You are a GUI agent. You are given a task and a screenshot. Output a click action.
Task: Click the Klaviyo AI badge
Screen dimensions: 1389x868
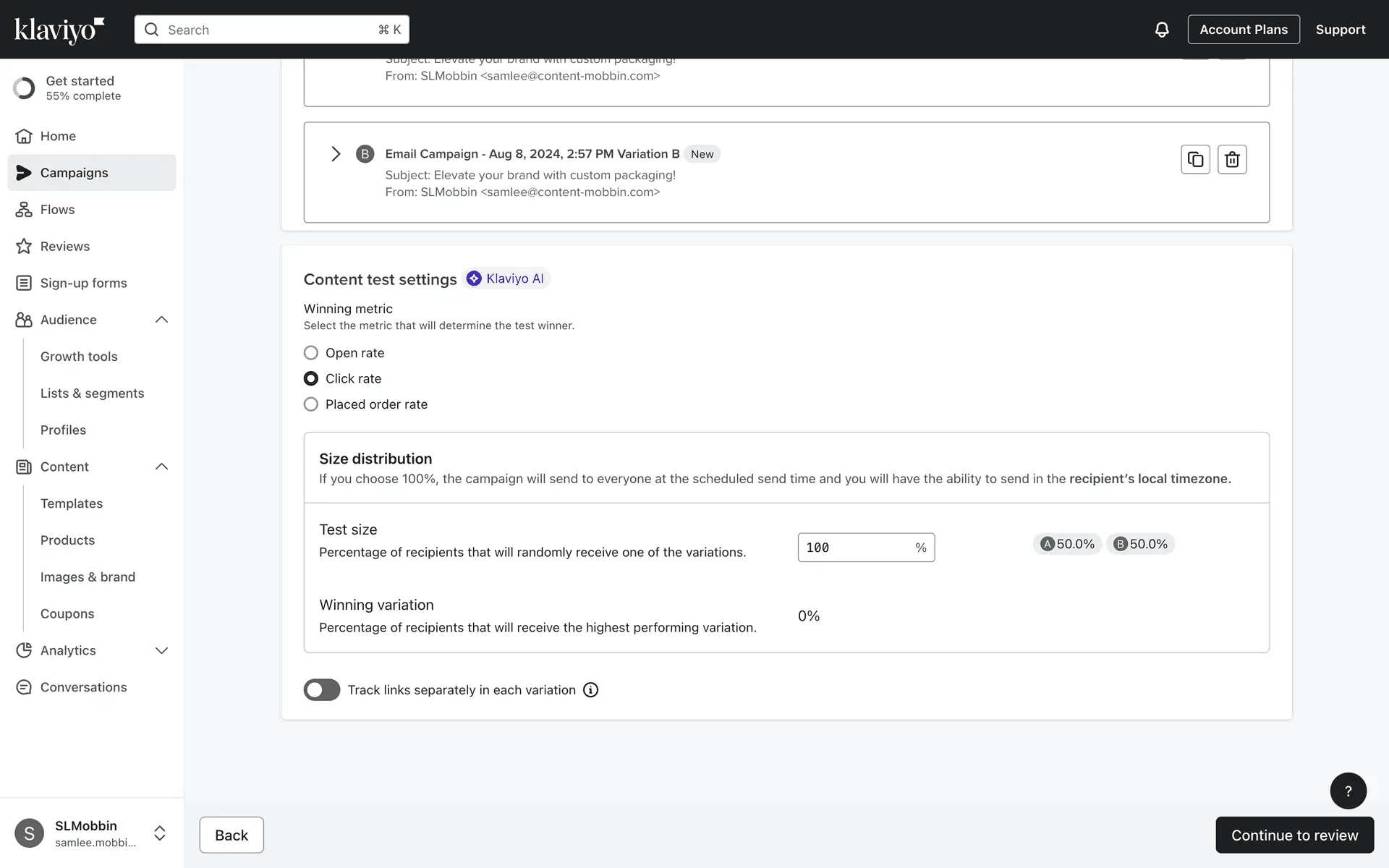(x=506, y=278)
